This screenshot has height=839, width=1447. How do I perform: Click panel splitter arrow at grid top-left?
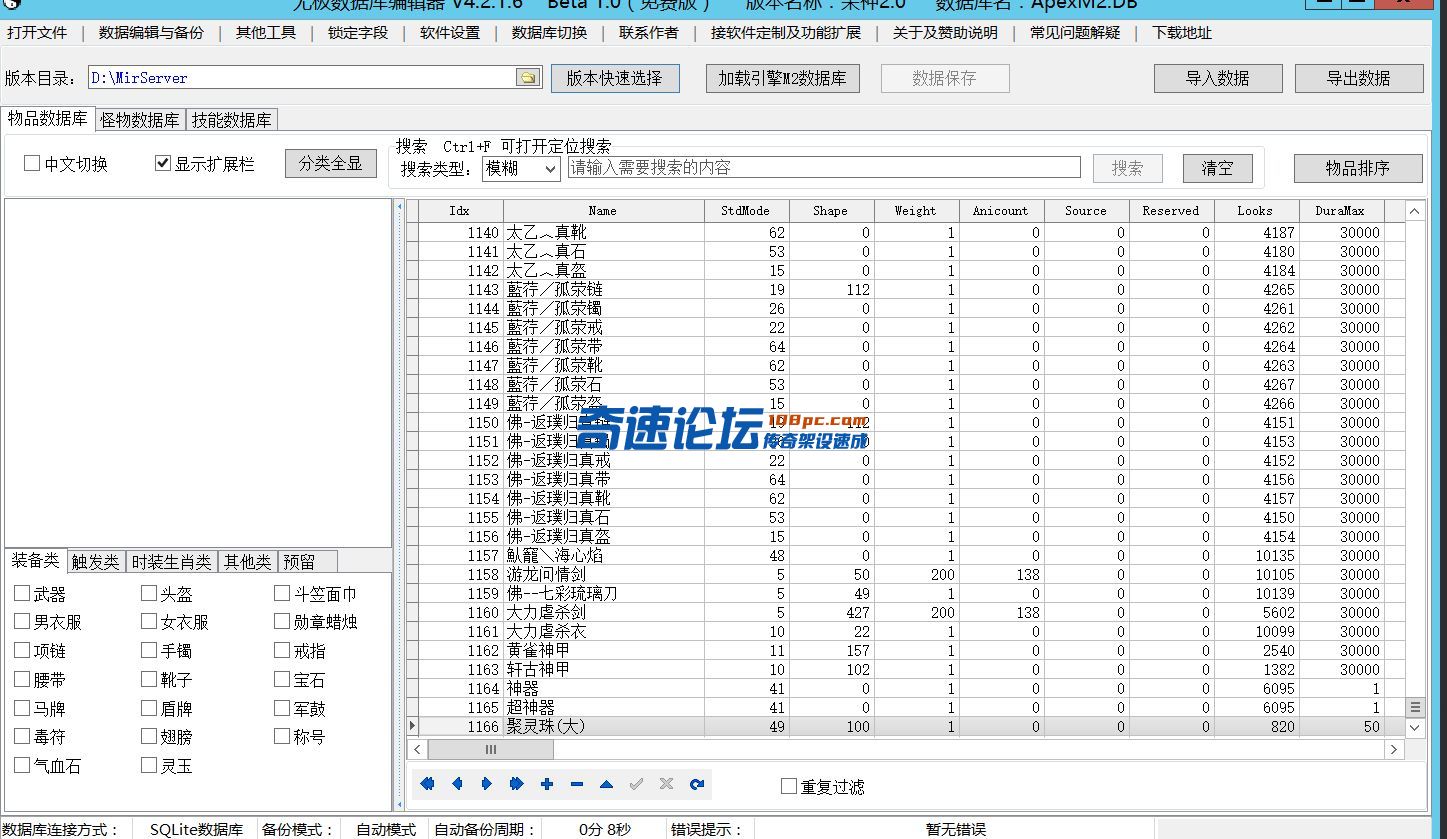pos(400,209)
